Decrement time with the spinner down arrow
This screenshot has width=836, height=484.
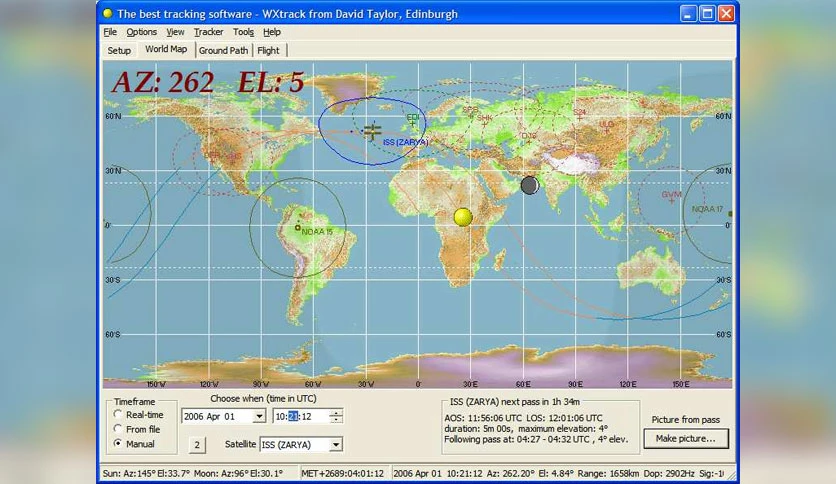point(336,420)
